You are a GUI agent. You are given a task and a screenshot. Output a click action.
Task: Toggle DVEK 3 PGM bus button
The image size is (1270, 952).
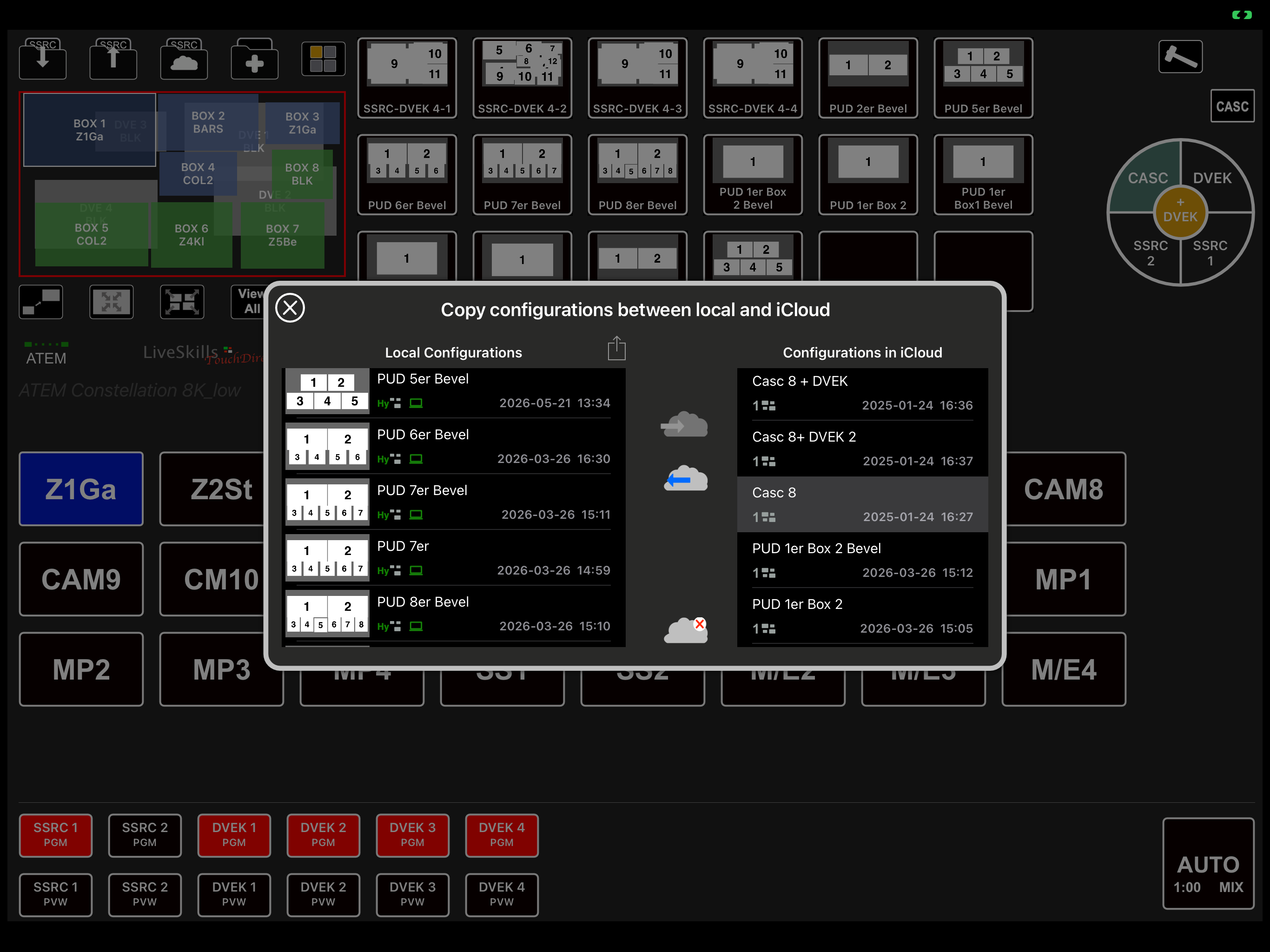point(412,835)
